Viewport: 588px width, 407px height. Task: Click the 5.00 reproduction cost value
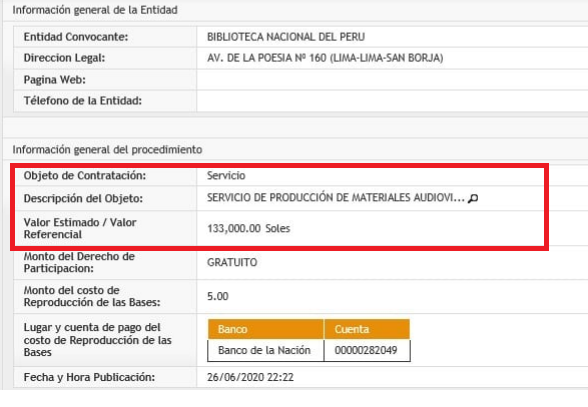tap(218, 296)
